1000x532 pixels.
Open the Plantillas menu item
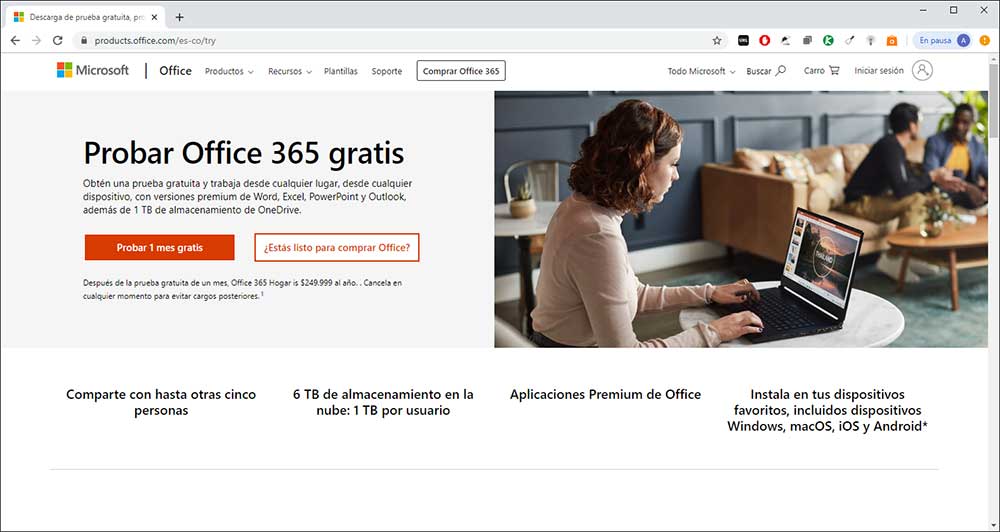341,71
